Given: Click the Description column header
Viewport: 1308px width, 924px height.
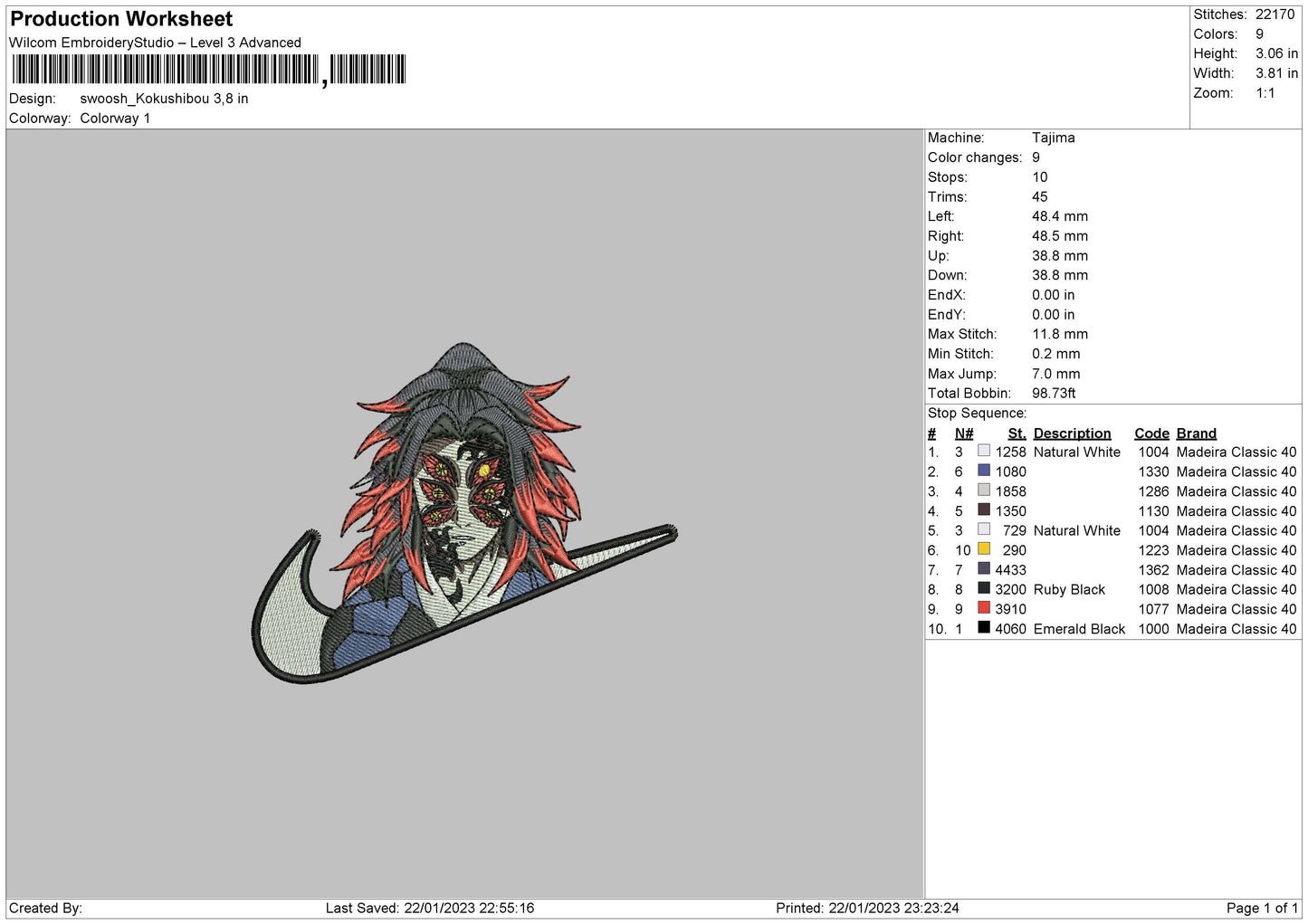Looking at the screenshot, I should (1072, 433).
